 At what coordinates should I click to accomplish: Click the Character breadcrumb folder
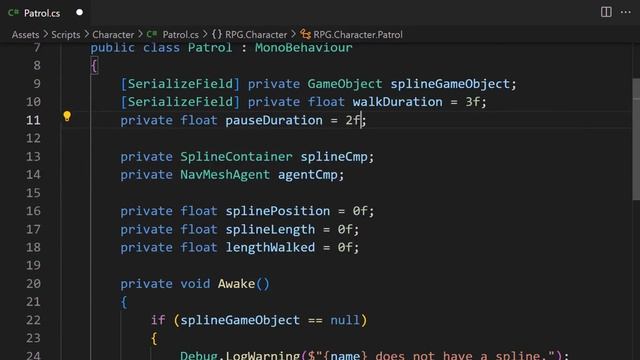coord(113,35)
